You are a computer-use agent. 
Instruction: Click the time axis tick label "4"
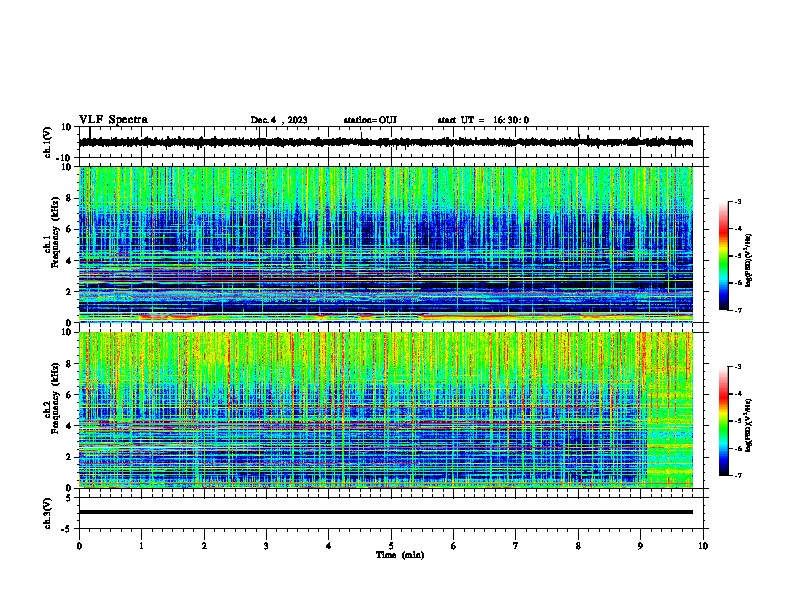(x=329, y=546)
